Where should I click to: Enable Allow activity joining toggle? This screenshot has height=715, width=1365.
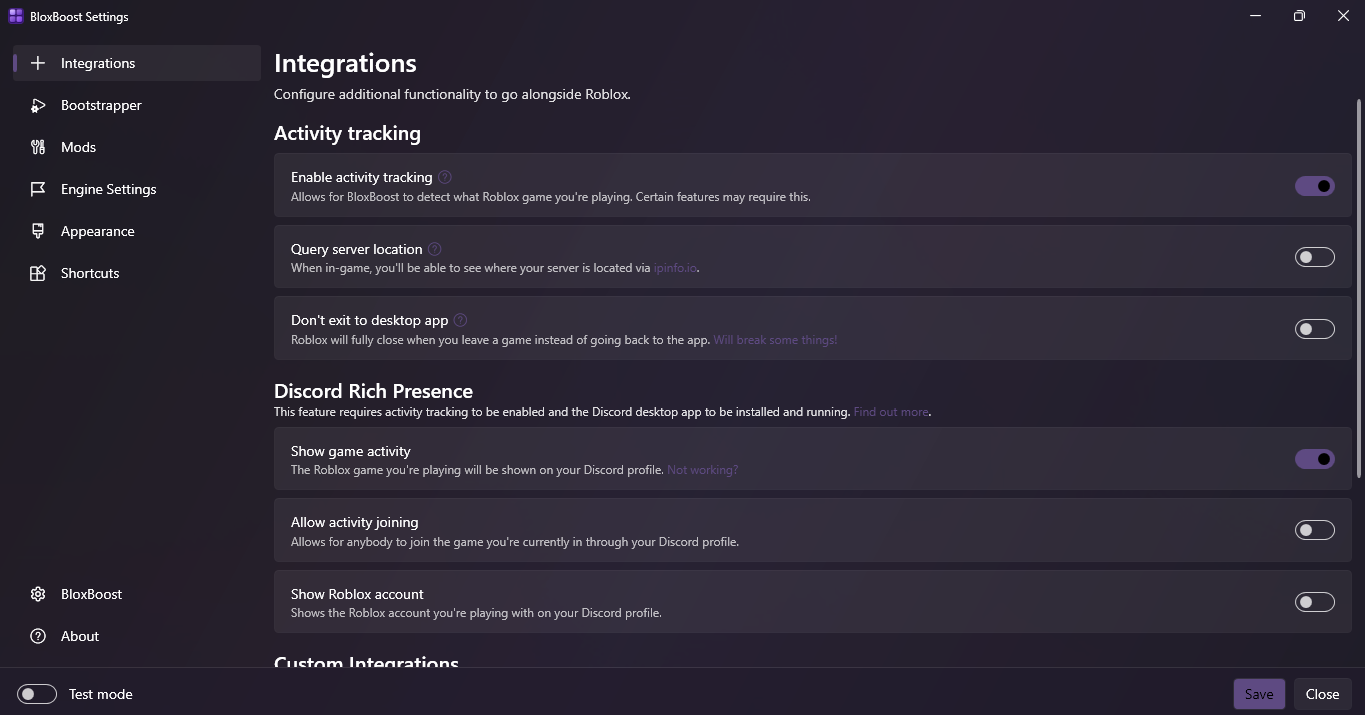click(1314, 530)
